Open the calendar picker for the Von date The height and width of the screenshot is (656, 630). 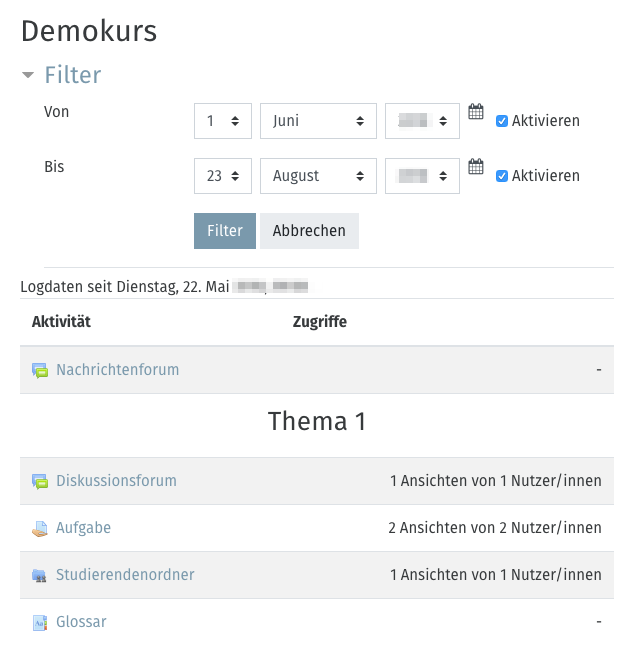476,112
